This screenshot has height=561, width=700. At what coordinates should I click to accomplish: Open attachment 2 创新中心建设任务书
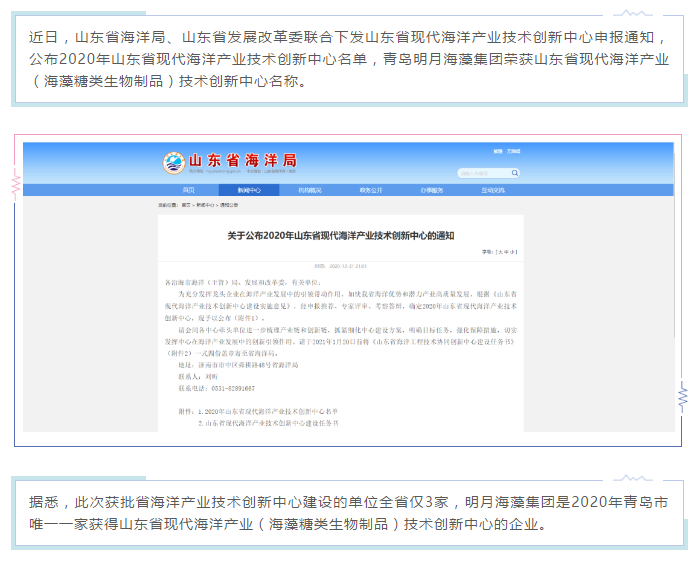click(268, 423)
